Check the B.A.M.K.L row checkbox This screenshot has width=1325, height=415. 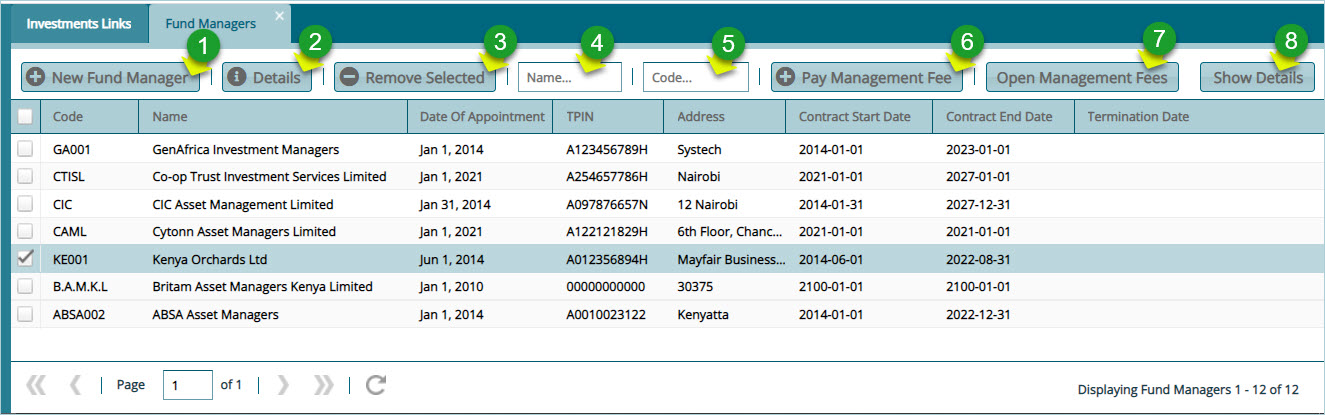[26, 287]
